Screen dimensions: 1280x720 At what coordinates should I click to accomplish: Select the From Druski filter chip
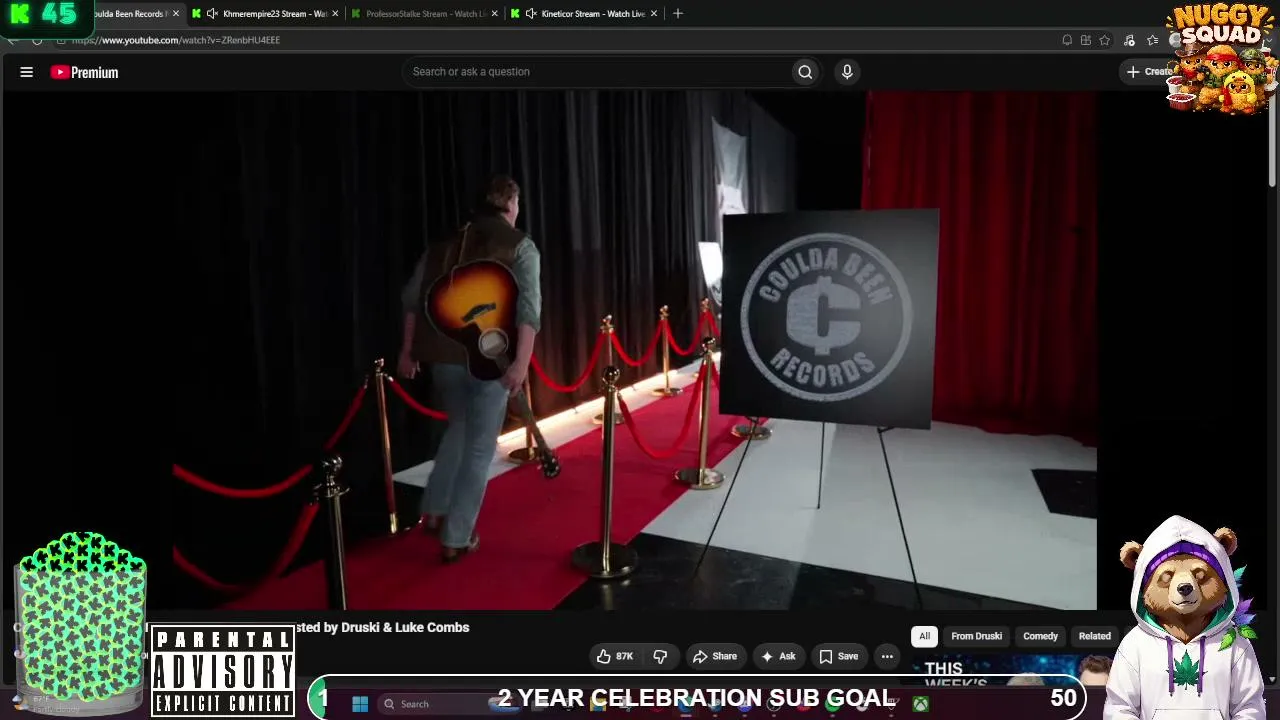point(976,636)
